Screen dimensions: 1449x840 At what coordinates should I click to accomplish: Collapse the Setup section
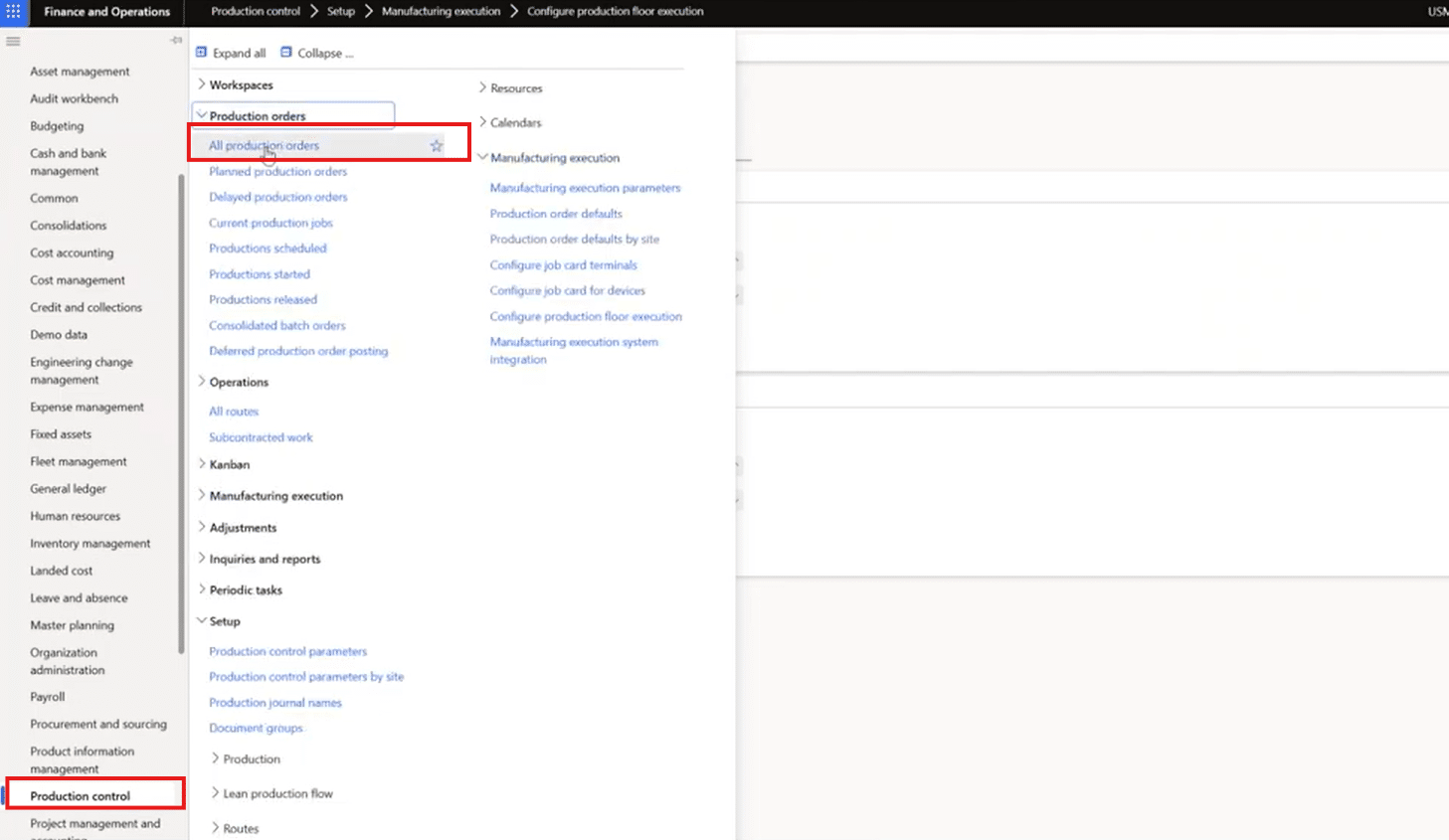click(x=202, y=621)
